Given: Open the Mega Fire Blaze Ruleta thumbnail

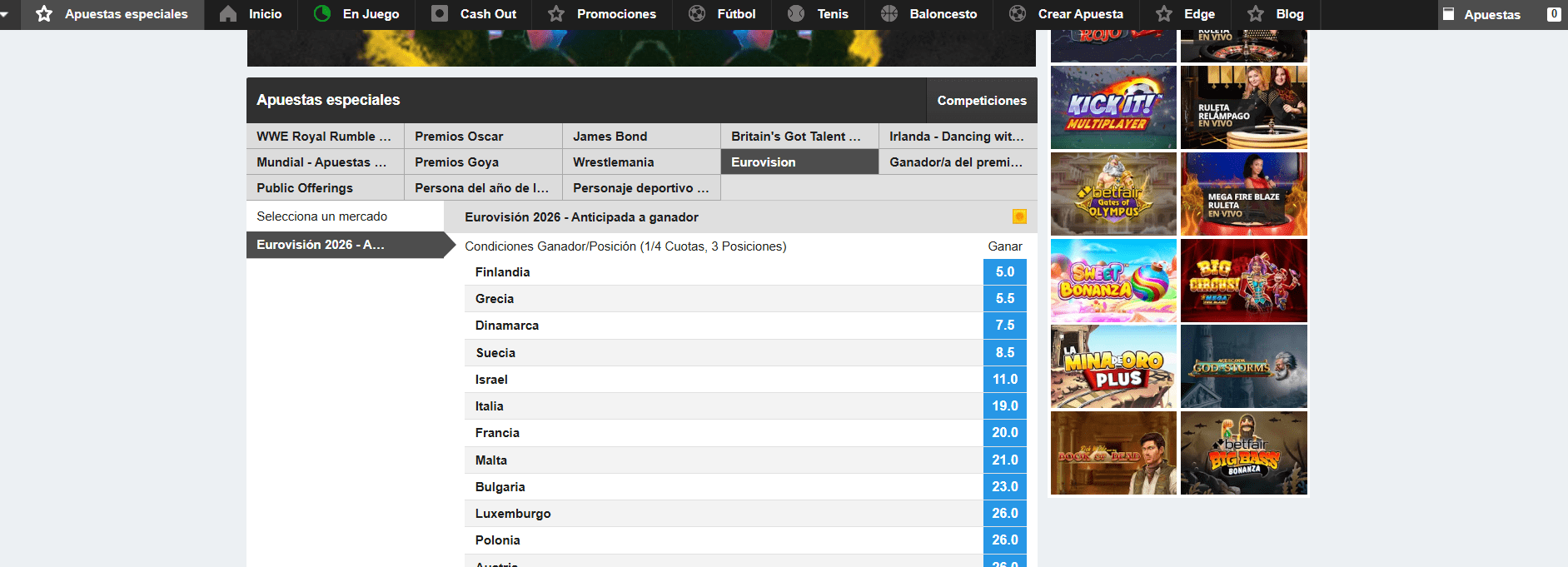Looking at the screenshot, I should coord(1244,194).
